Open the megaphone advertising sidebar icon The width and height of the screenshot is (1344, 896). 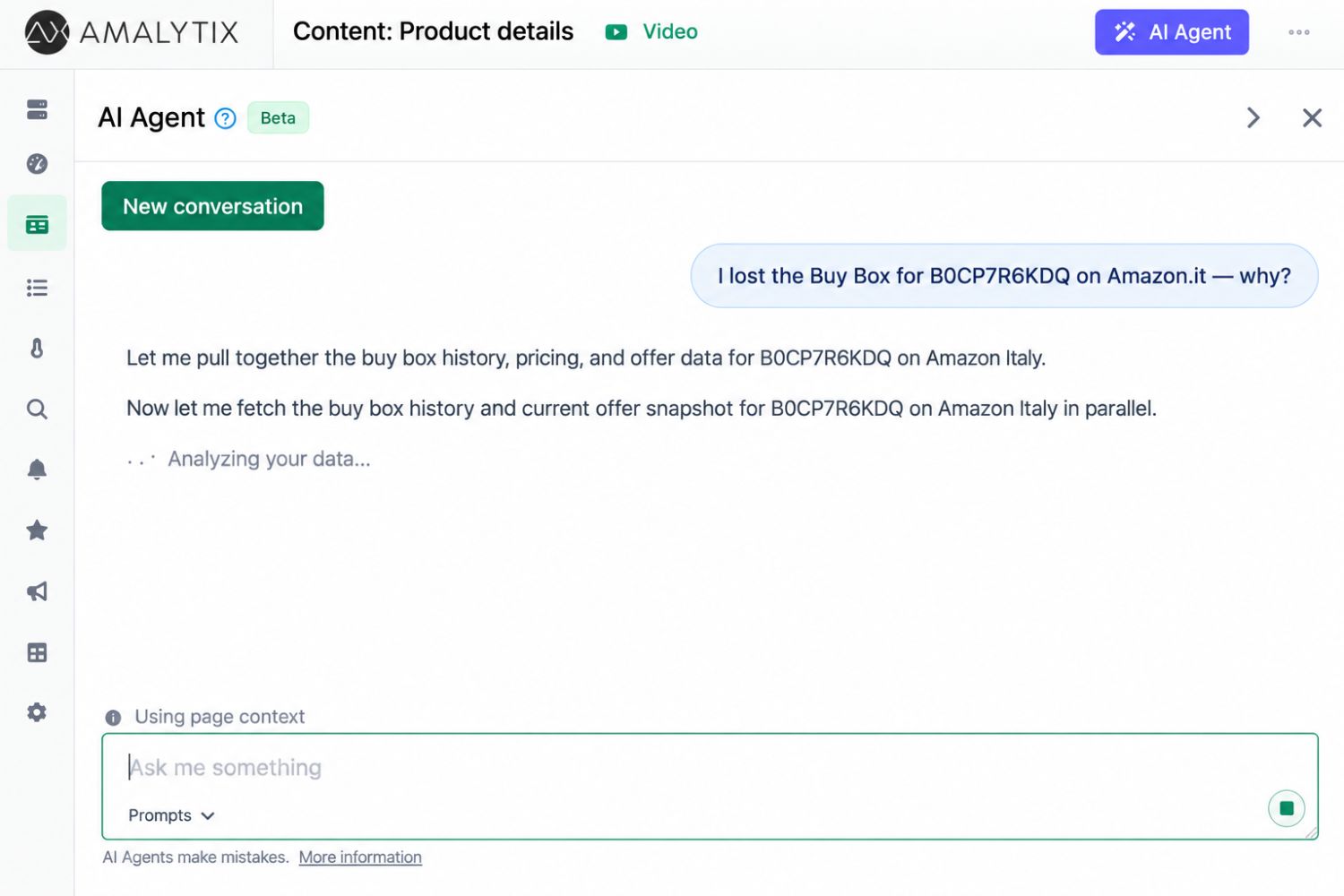[37, 591]
